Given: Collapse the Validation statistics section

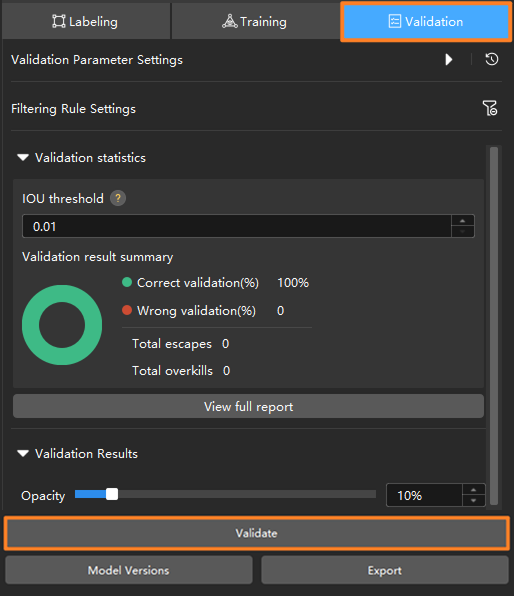Looking at the screenshot, I should [x=23, y=157].
